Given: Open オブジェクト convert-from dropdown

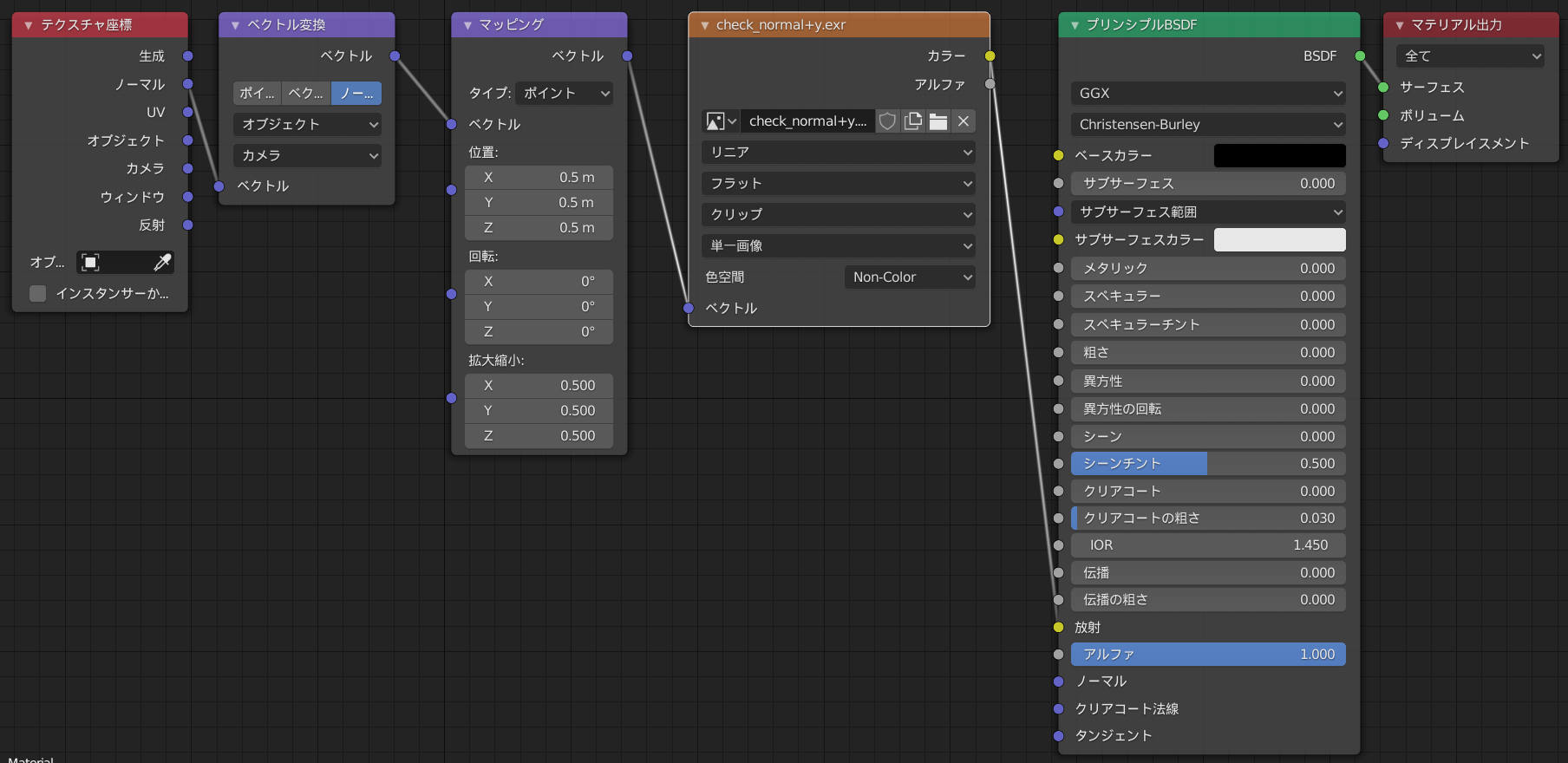Looking at the screenshot, I should 307,124.
